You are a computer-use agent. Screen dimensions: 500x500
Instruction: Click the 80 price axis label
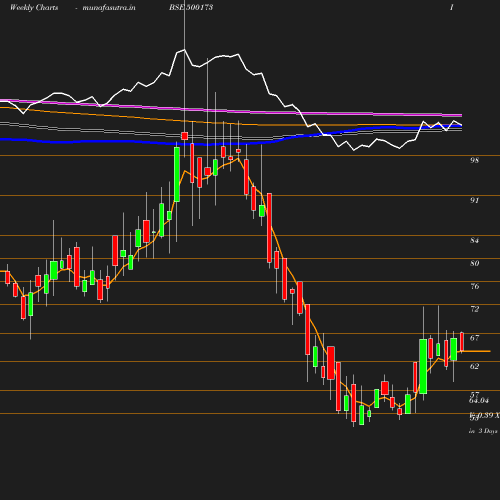(474, 263)
